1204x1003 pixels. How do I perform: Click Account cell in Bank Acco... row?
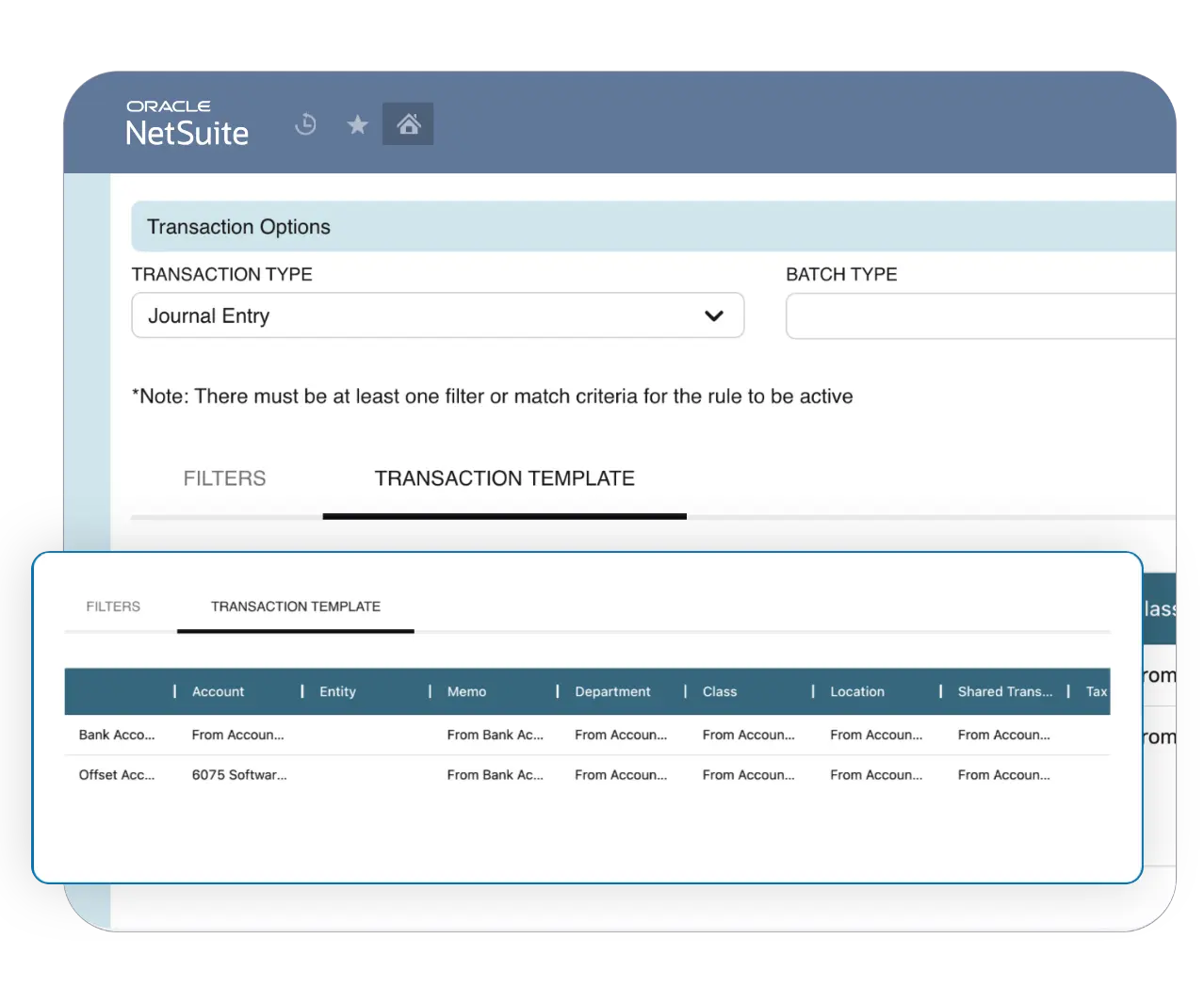click(x=237, y=735)
